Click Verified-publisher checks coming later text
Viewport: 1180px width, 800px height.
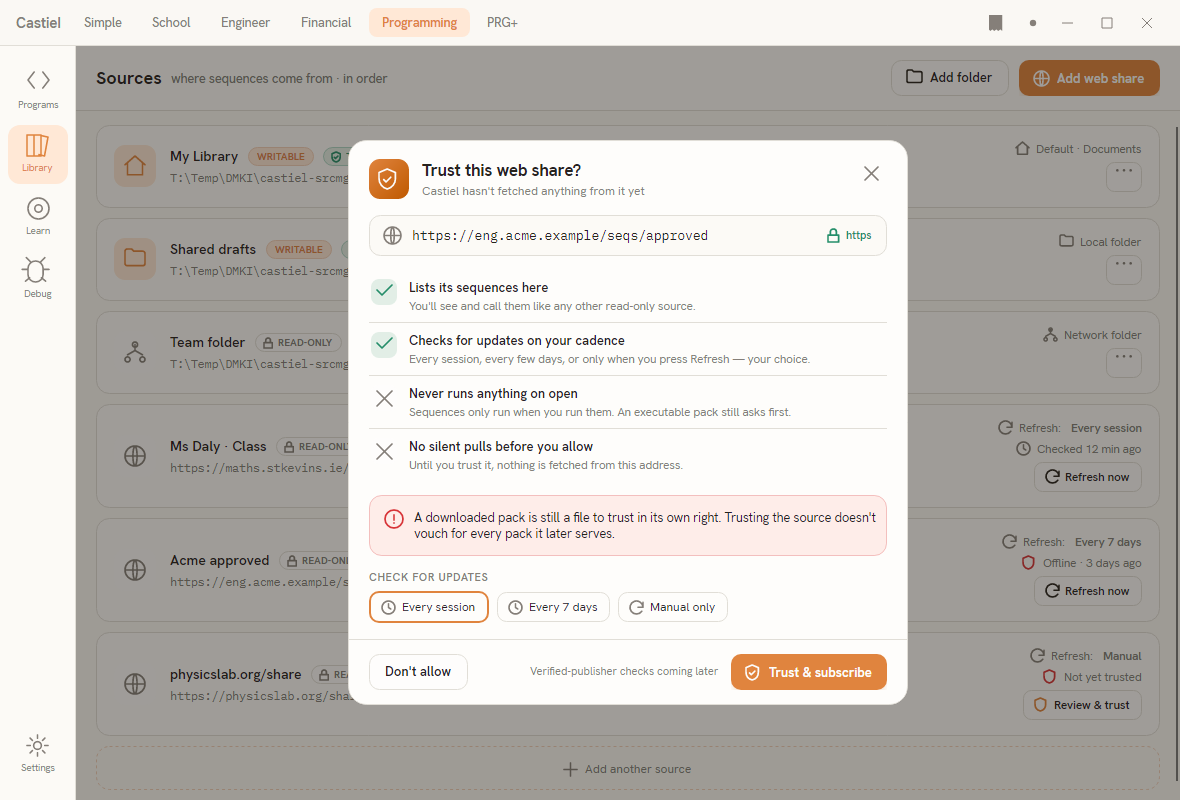pos(624,671)
